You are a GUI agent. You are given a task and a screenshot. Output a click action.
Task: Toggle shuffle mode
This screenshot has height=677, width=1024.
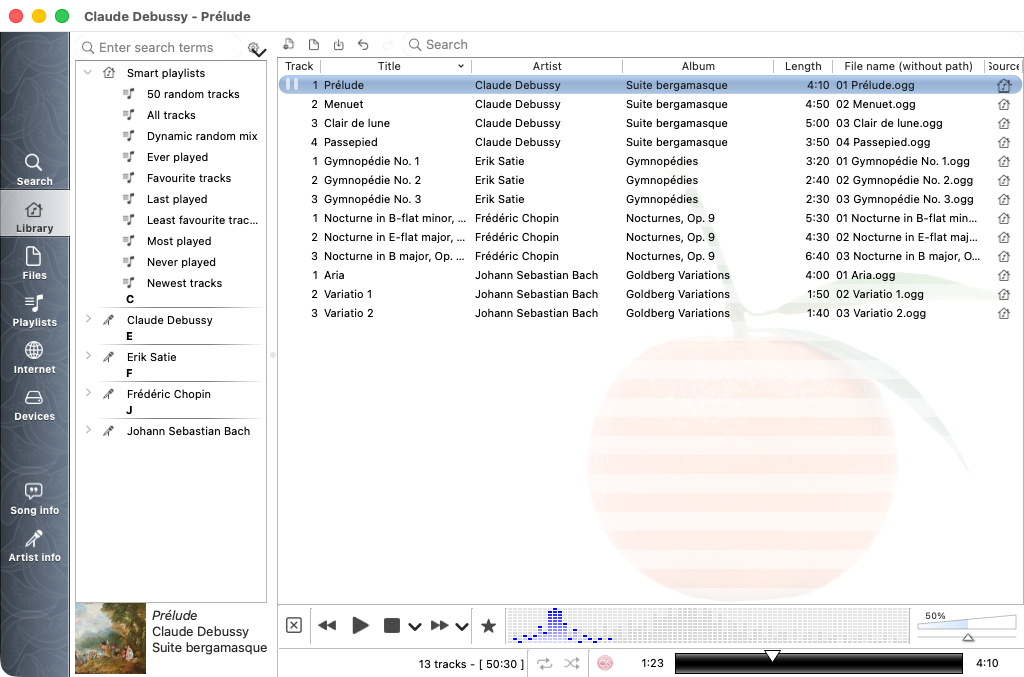[x=571, y=663]
